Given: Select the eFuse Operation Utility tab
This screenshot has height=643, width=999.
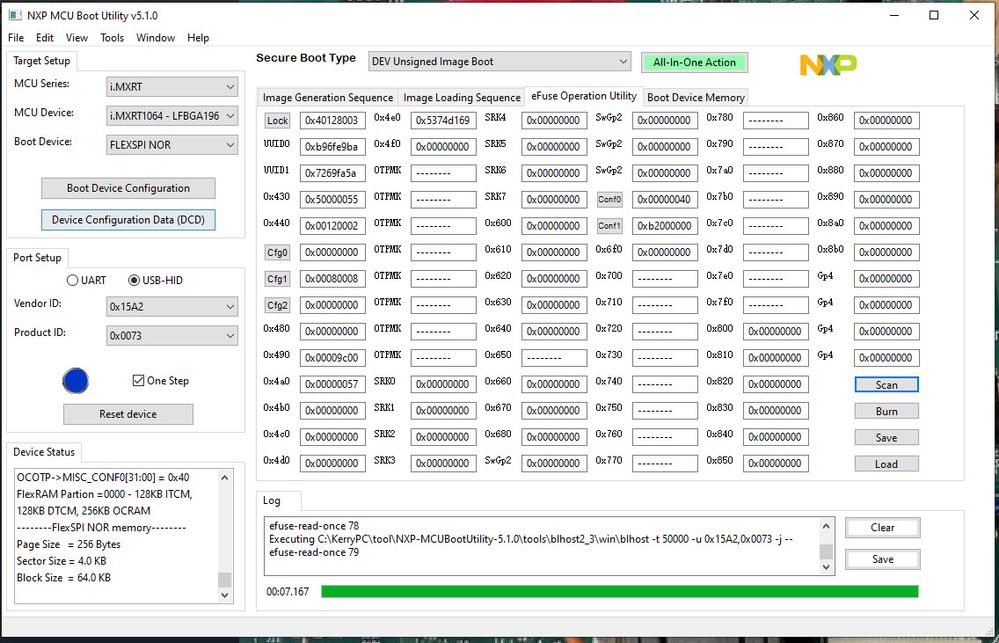Looking at the screenshot, I should [584, 96].
